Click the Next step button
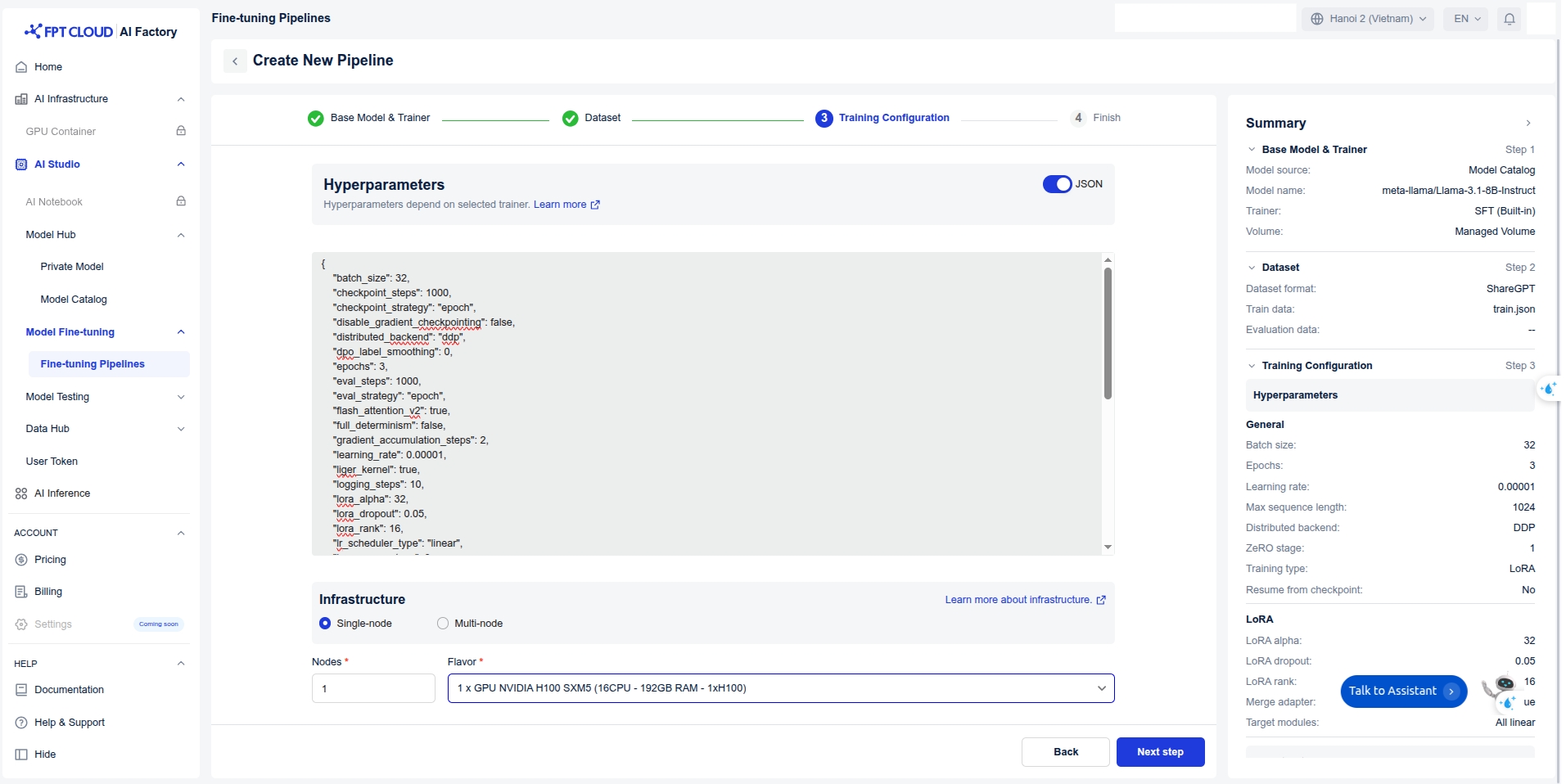1566x784 pixels. (x=1159, y=752)
